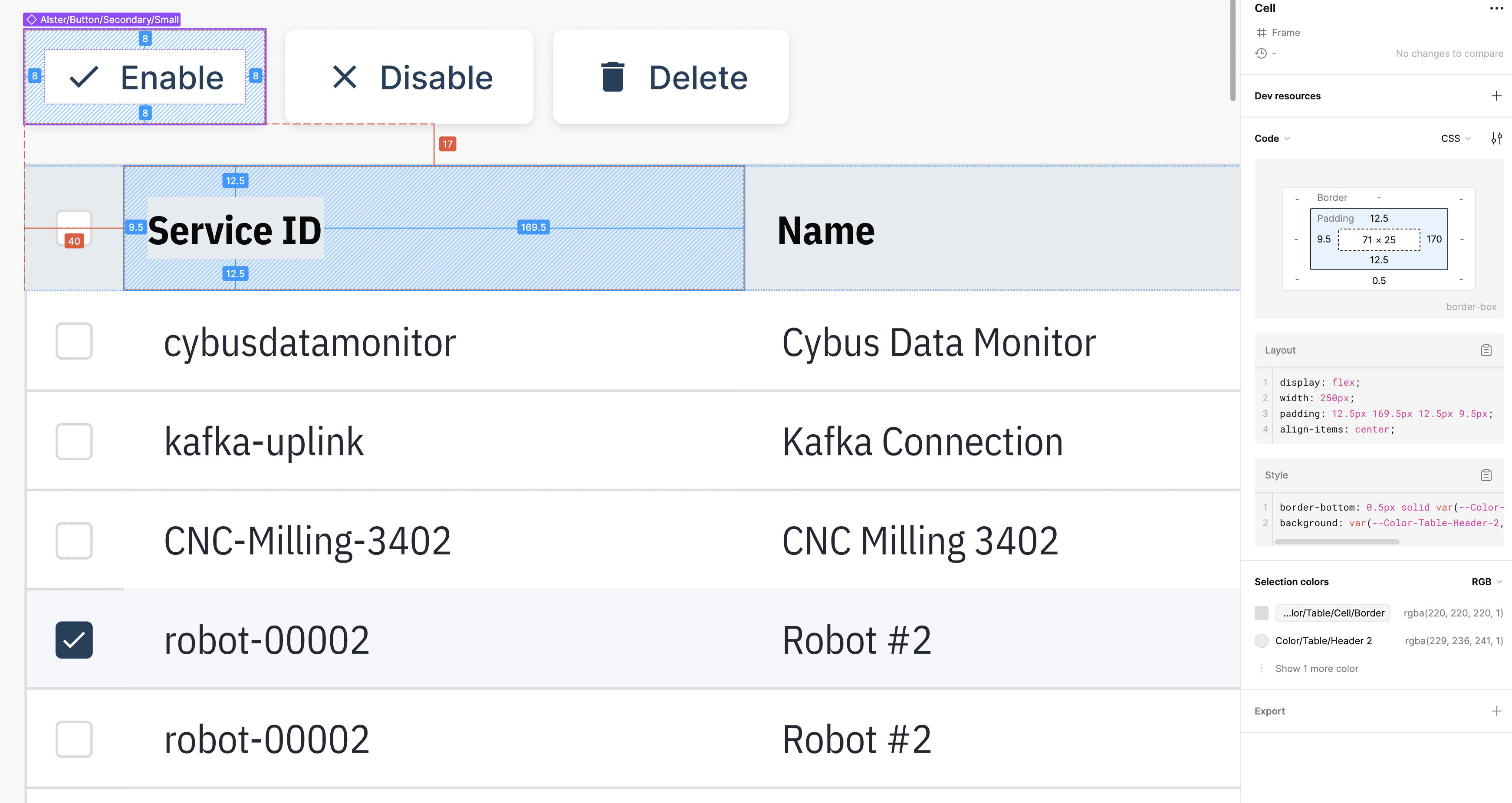This screenshot has width=1512, height=803.
Task: Click the Style code horizontal scrollbar
Action: [1337, 541]
